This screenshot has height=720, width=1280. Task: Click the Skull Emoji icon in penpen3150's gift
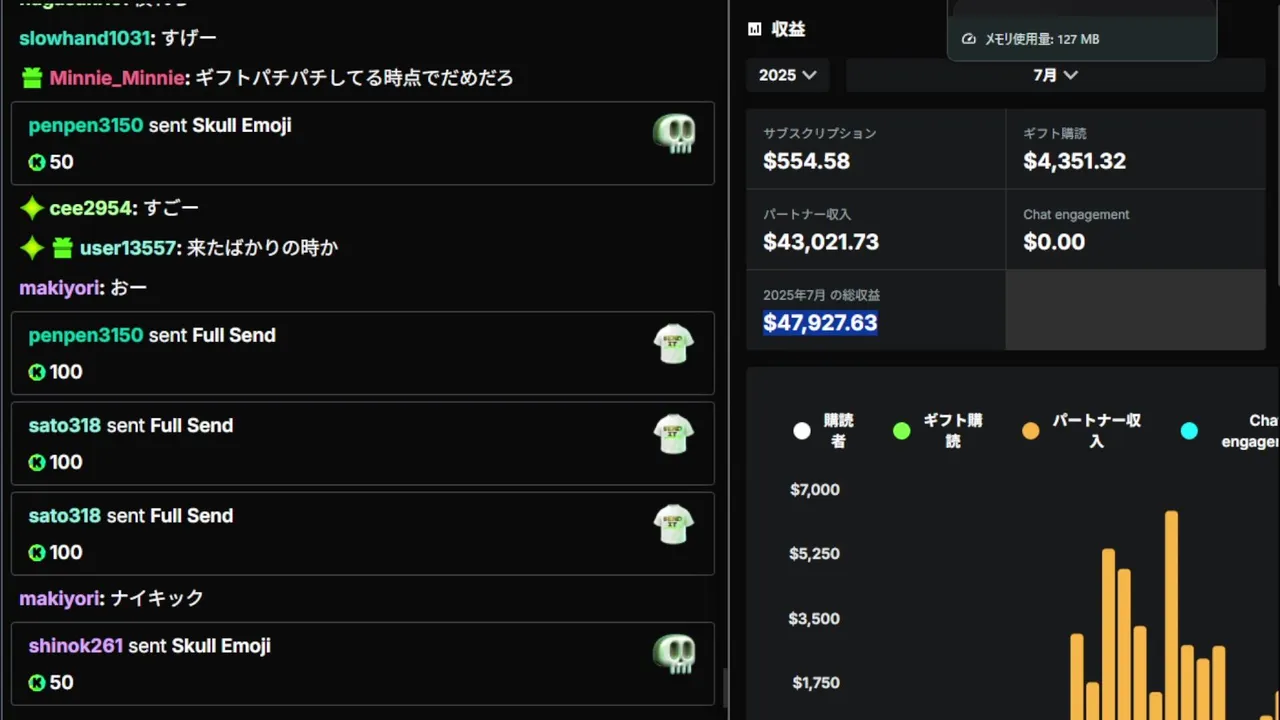click(x=674, y=133)
